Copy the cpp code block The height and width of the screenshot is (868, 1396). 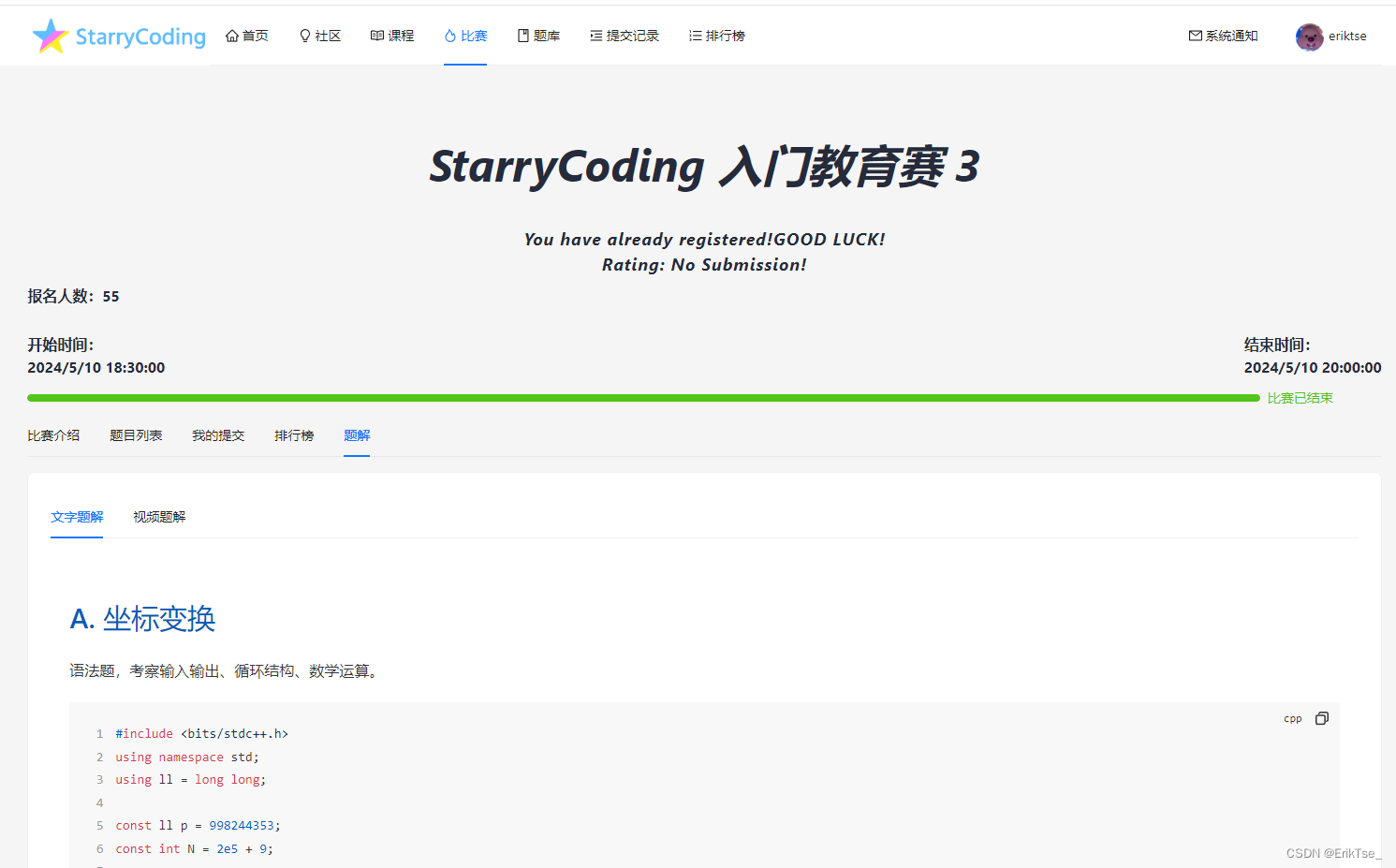click(1321, 718)
